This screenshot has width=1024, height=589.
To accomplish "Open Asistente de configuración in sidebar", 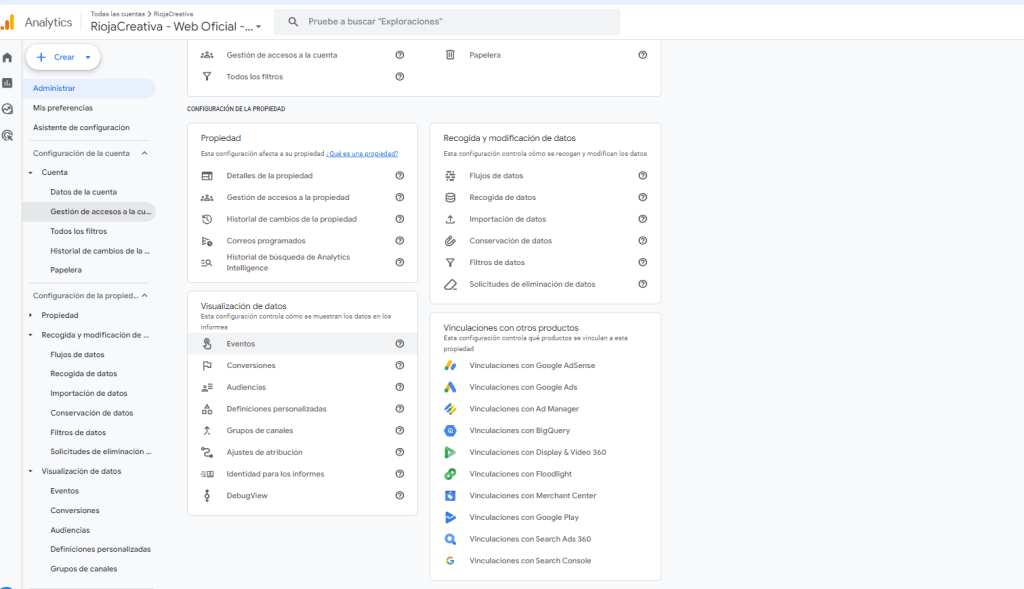I will click(81, 127).
